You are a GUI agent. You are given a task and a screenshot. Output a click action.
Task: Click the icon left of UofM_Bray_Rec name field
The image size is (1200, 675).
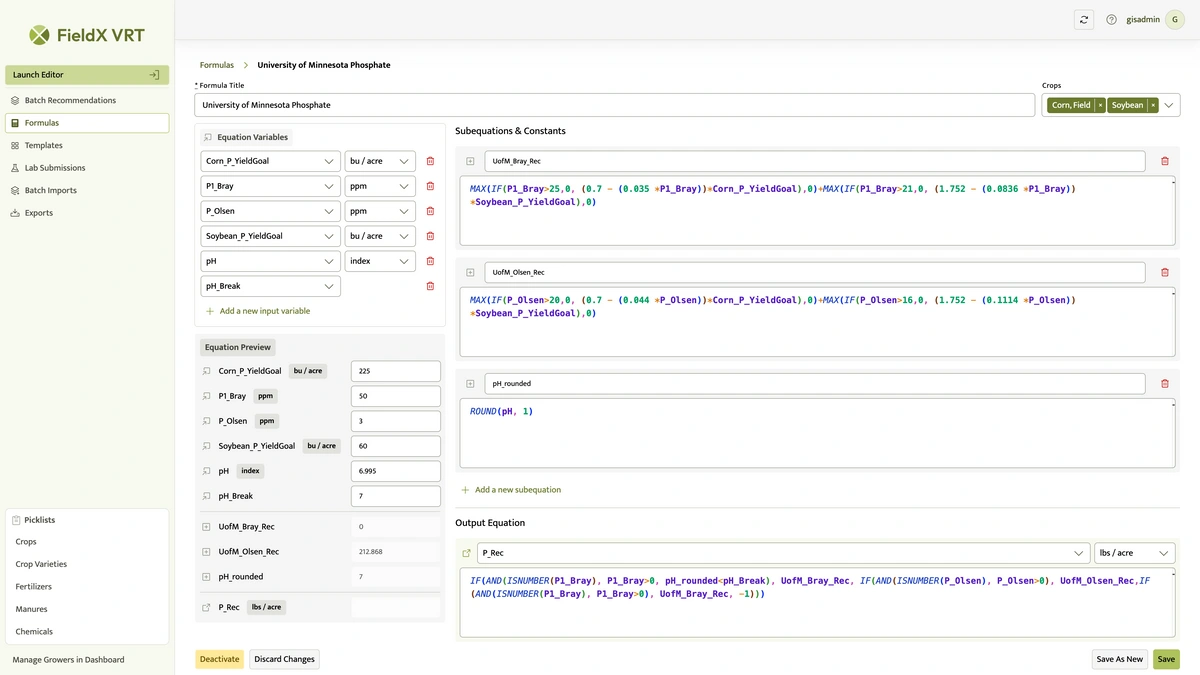[470, 161]
